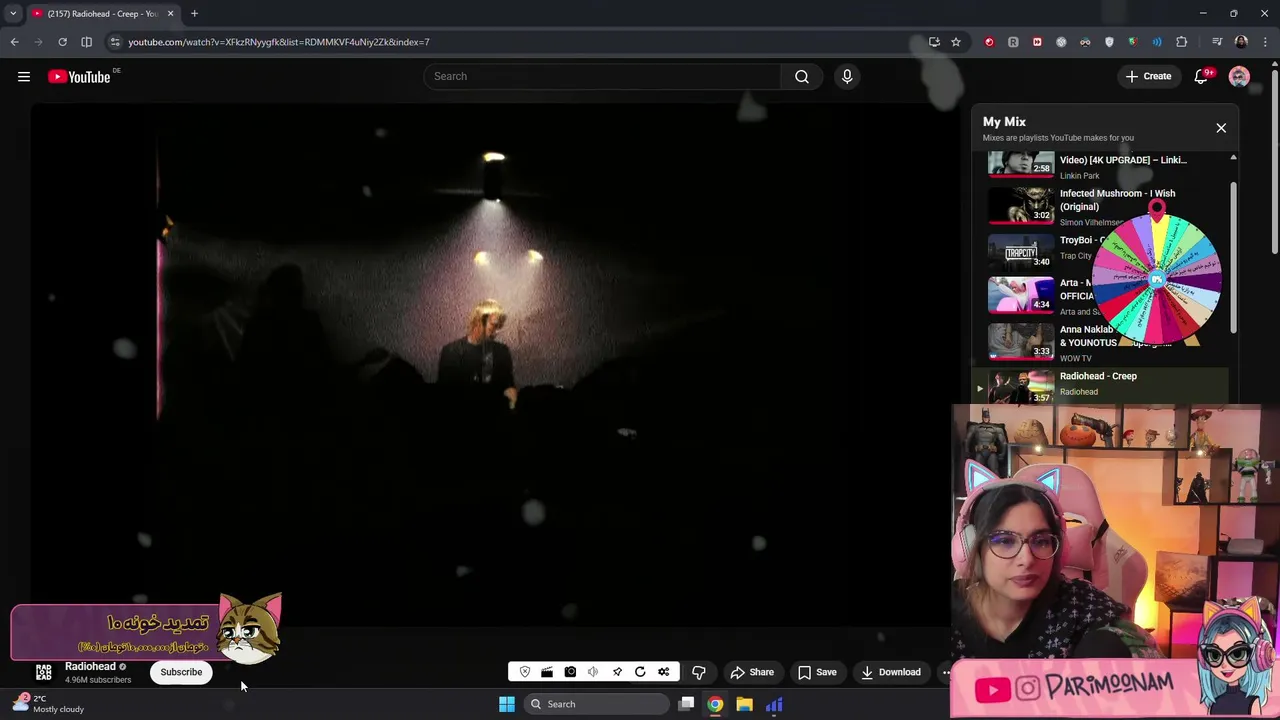The width and height of the screenshot is (1280, 720).
Task: Bookmark this page with the star icon
Action: coord(956,42)
